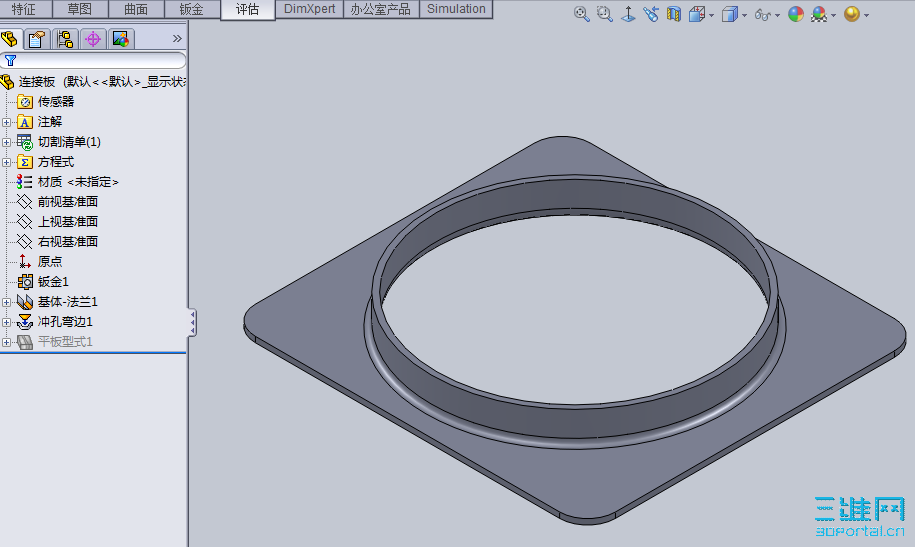Select the 右视基准面 plane
The image size is (915, 547).
coord(68,242)
